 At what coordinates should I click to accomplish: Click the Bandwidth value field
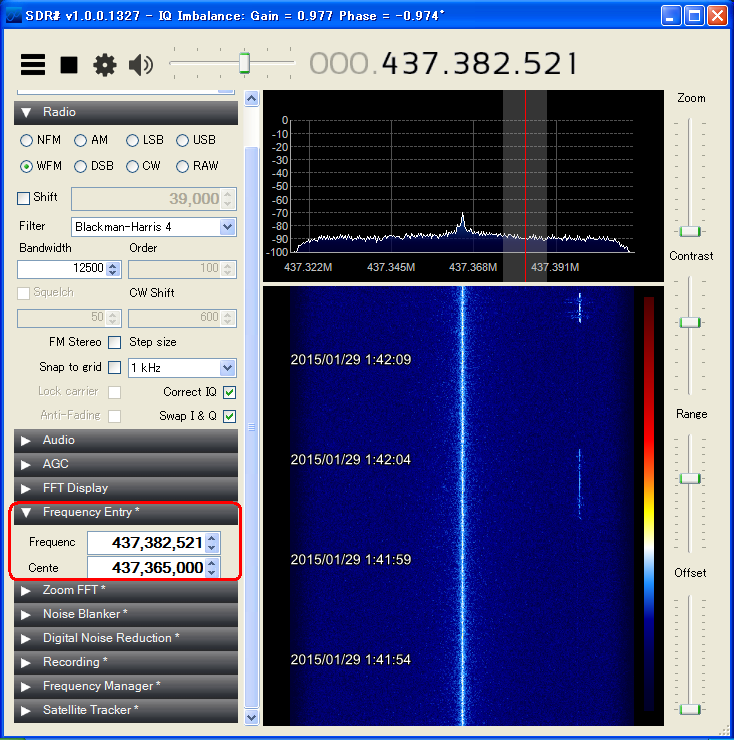point(62,269)
